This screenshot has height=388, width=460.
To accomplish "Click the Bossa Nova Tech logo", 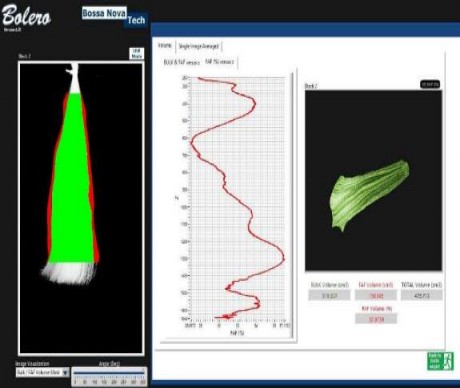I will coord(113,17).
